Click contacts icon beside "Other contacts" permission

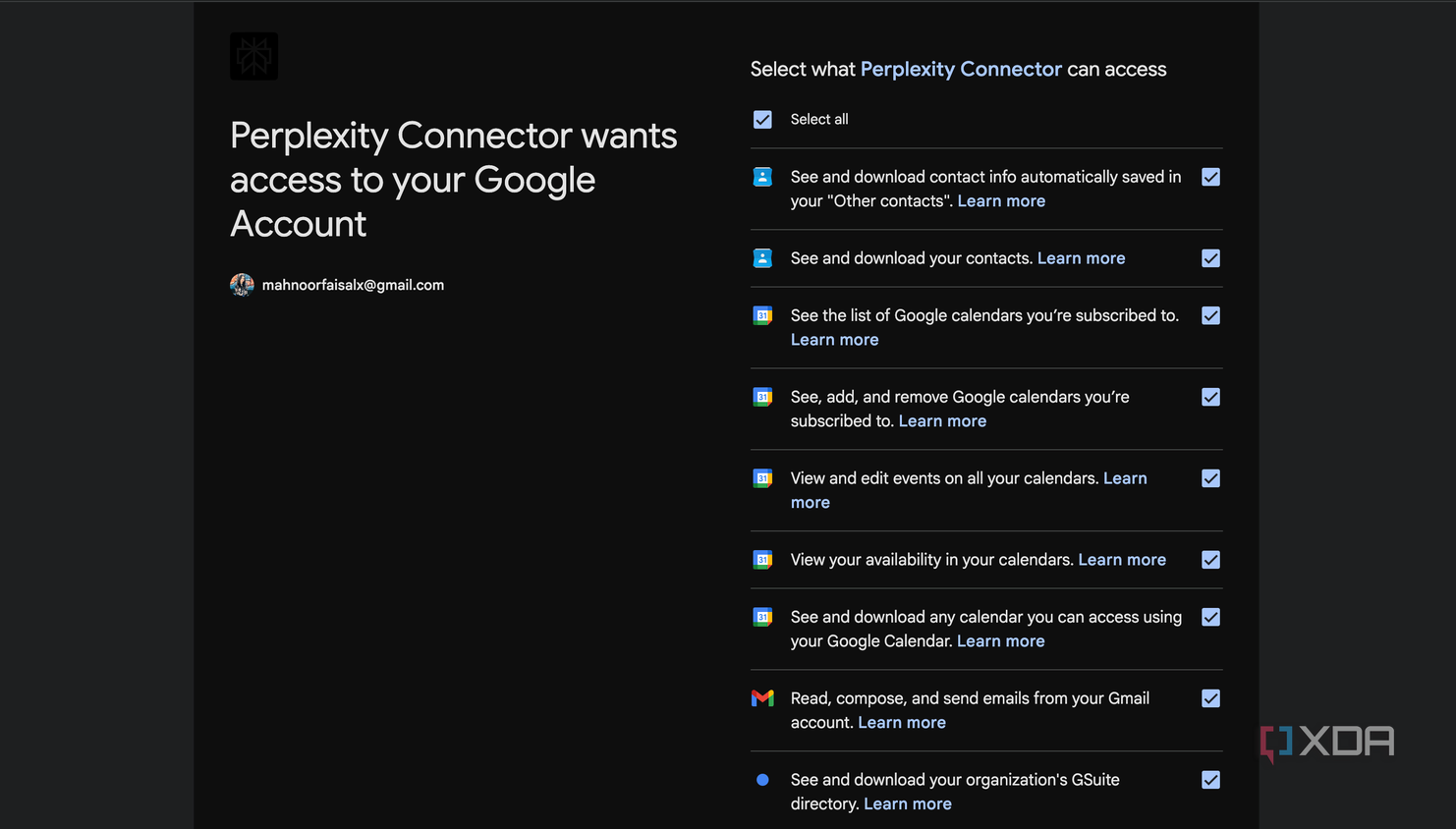(x=762, y=177)
